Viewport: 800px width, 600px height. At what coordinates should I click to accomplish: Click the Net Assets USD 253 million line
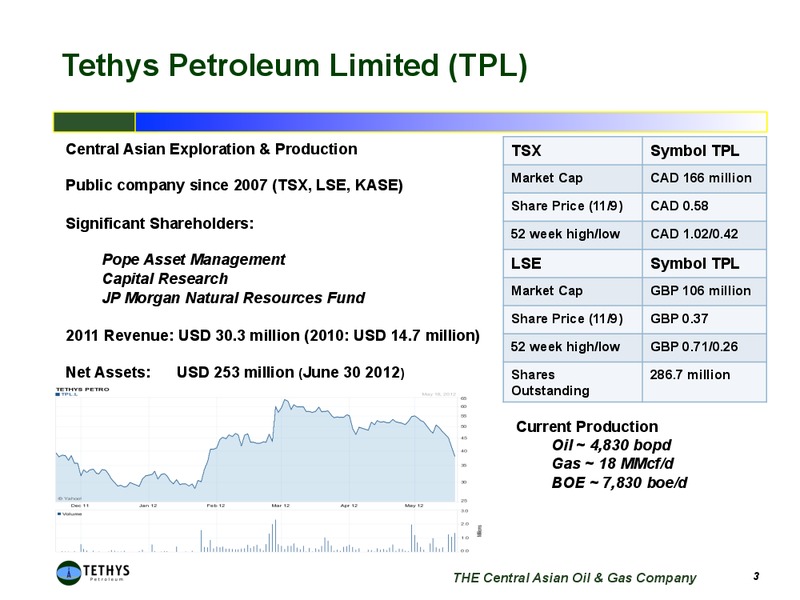[235, 372]
